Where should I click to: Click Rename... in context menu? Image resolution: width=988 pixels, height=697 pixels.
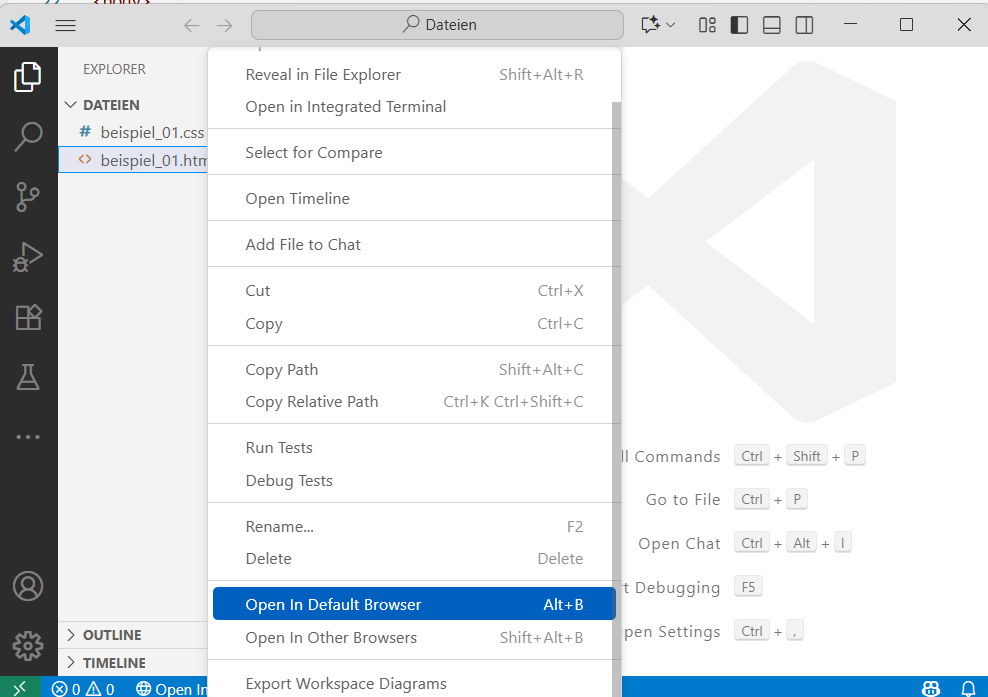(280, 527)
